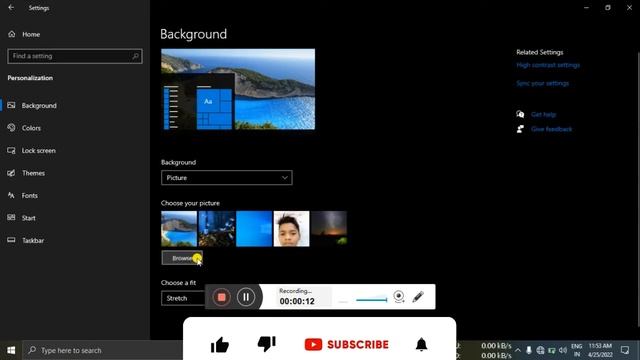Click the Start tiles icon in sidebar
This screenshot has width=640, height=360.
pyautogui.click(x=11, y=218)
